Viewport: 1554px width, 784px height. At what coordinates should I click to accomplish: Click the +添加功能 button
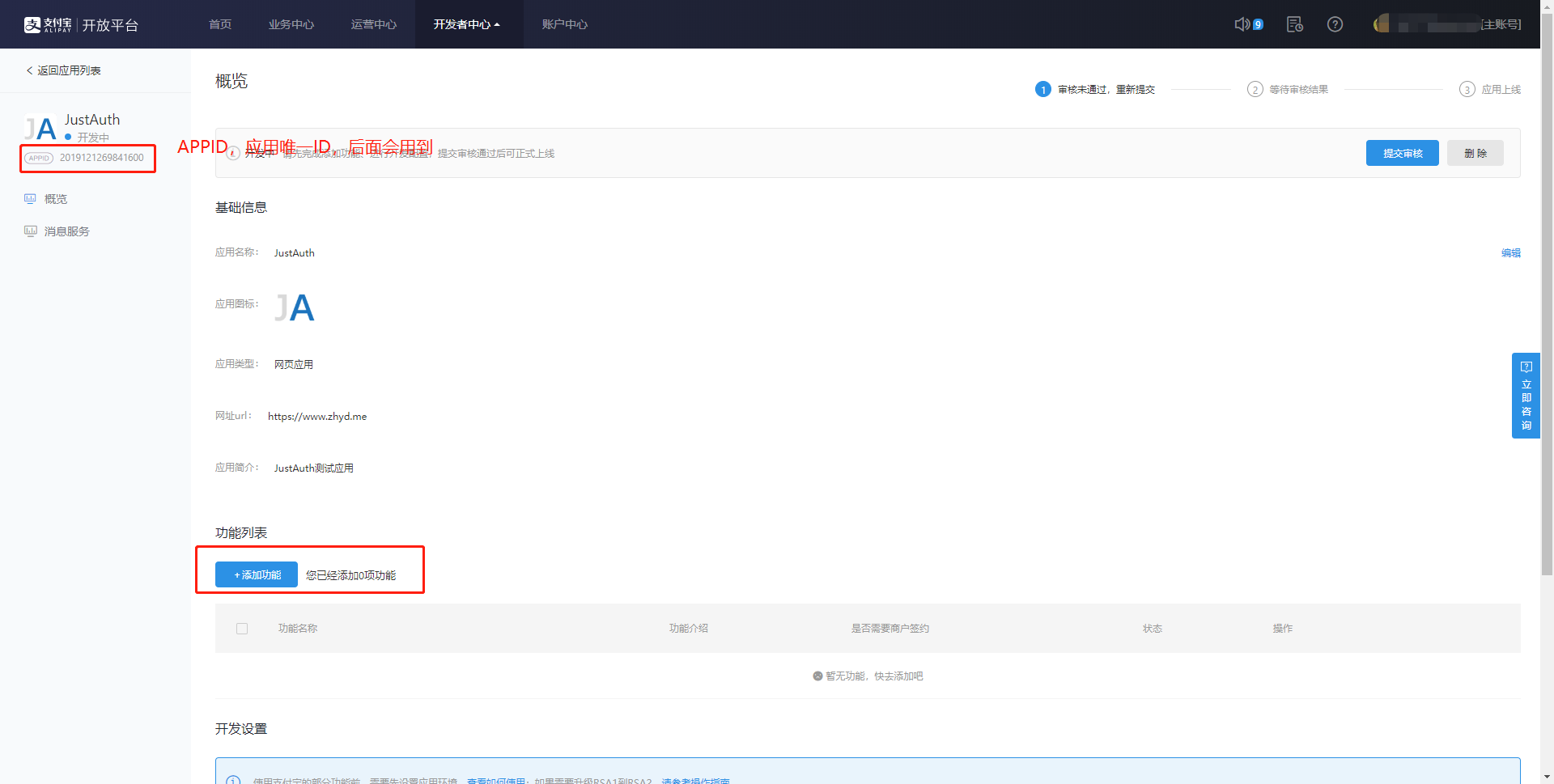[x=257, y=574]
